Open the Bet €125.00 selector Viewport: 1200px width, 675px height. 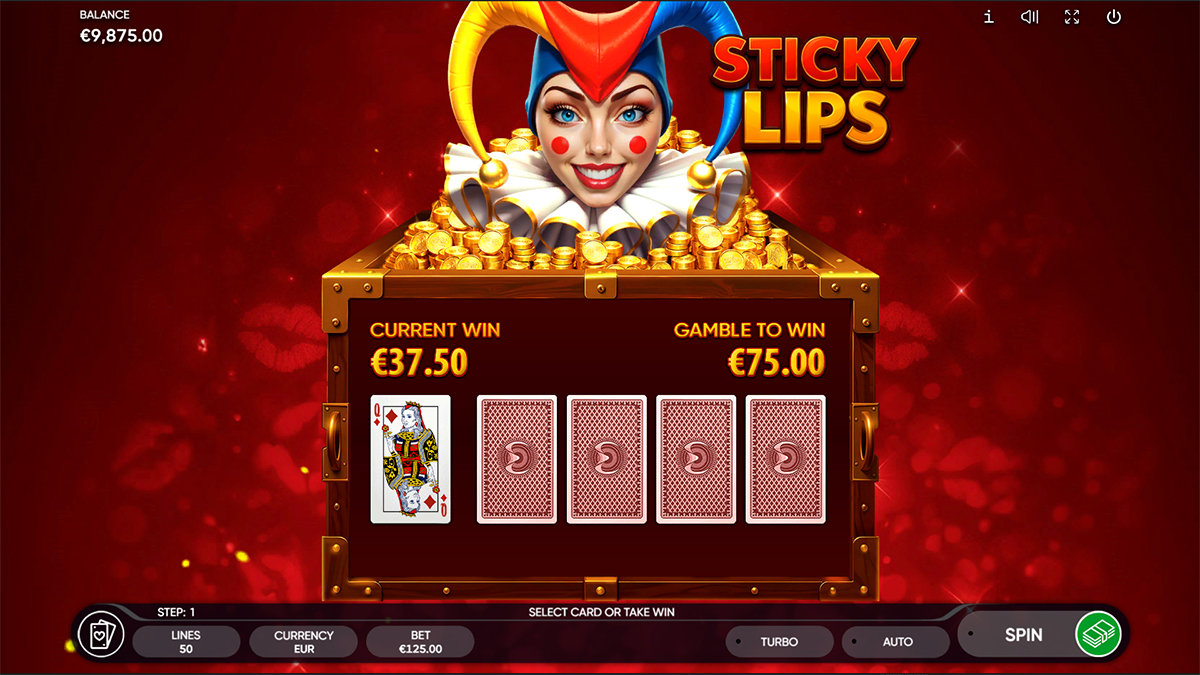click(420, 641)
